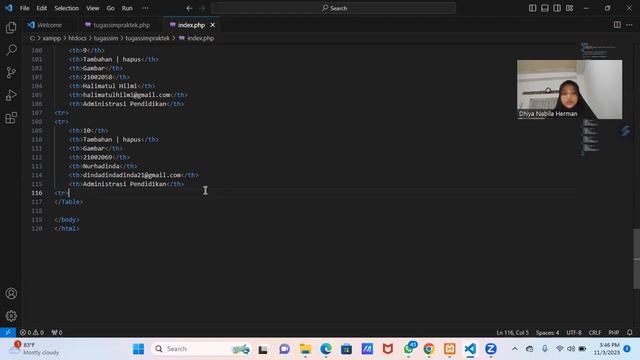Screen dimensions: 640x360
Task: Click the remote window indicator in status bar
Action: 8,332
